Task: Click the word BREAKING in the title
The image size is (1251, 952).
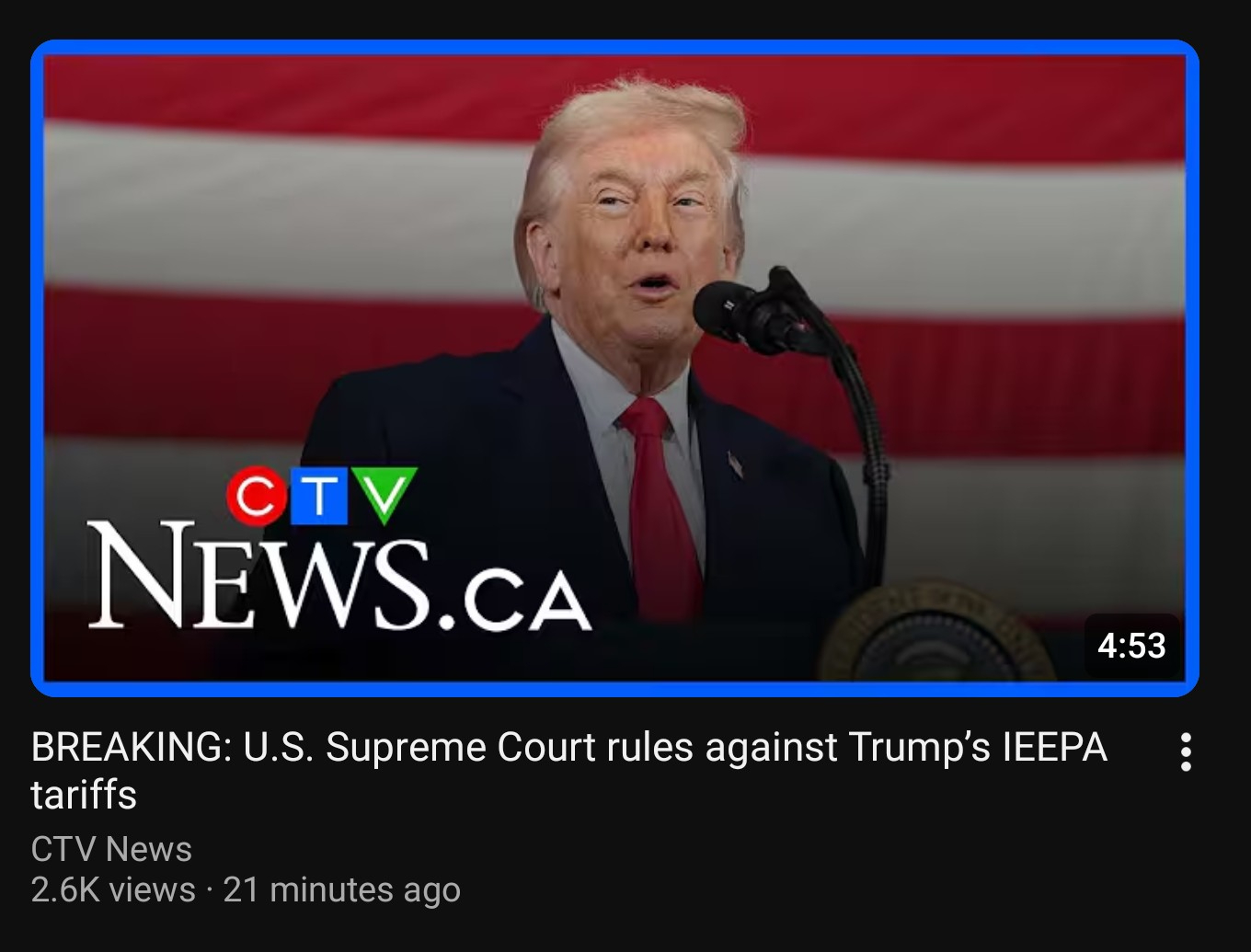Action: (x=132, y=747)
